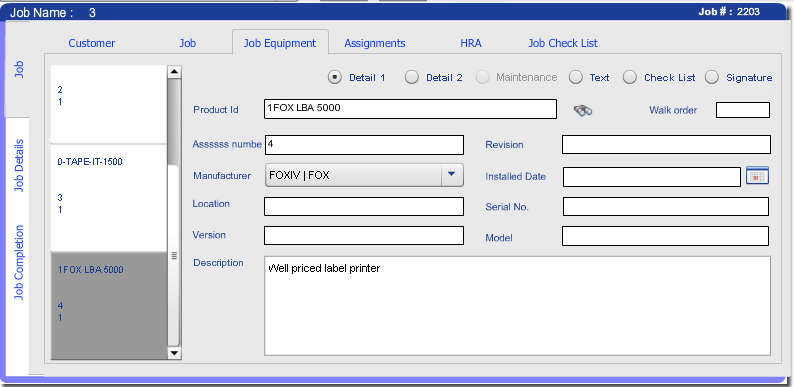The image size is (794, 387).
Task: Click the Description text area
Action: (x=518, y=306)
